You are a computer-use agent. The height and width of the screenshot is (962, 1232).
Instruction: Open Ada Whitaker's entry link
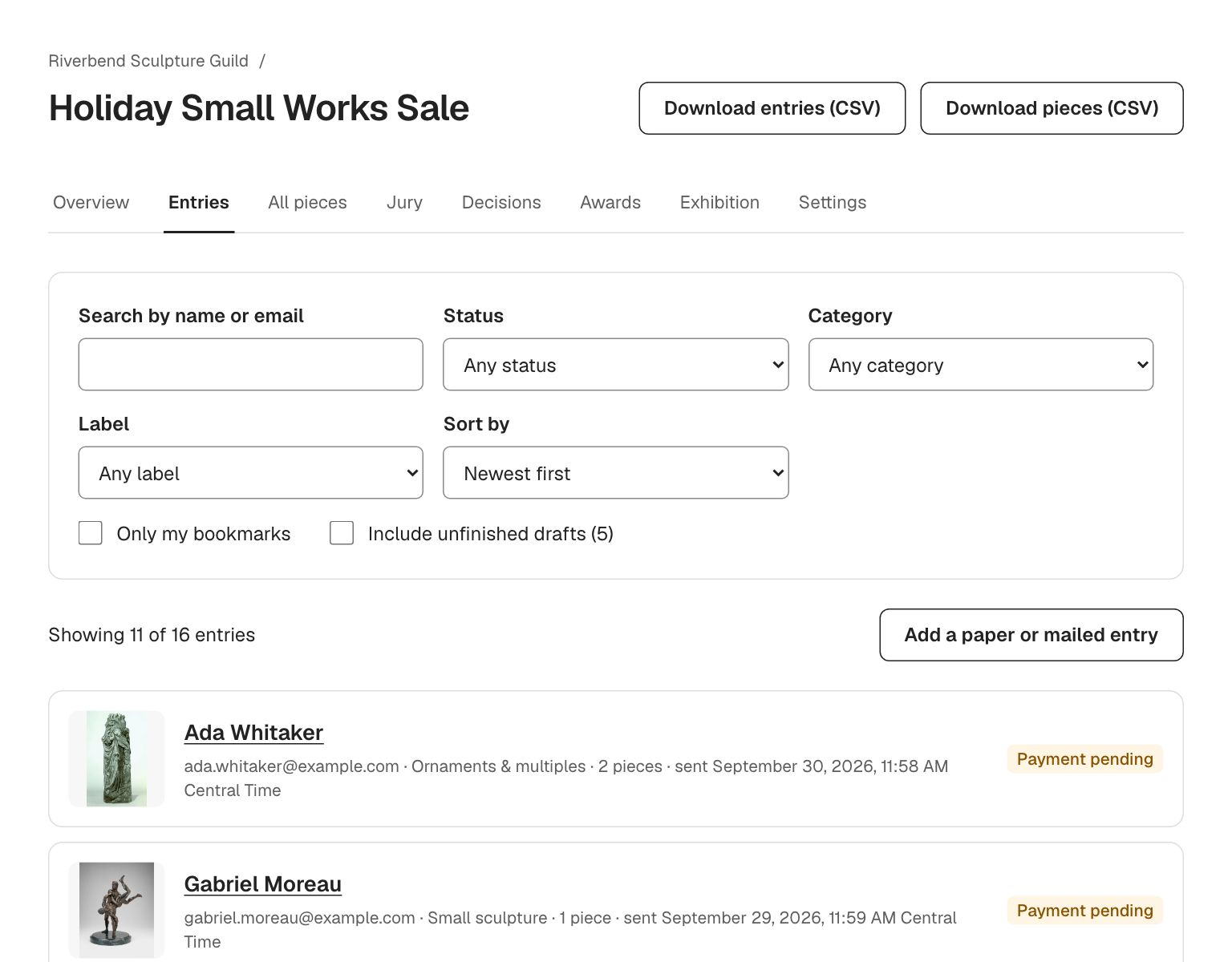point(253,733)
